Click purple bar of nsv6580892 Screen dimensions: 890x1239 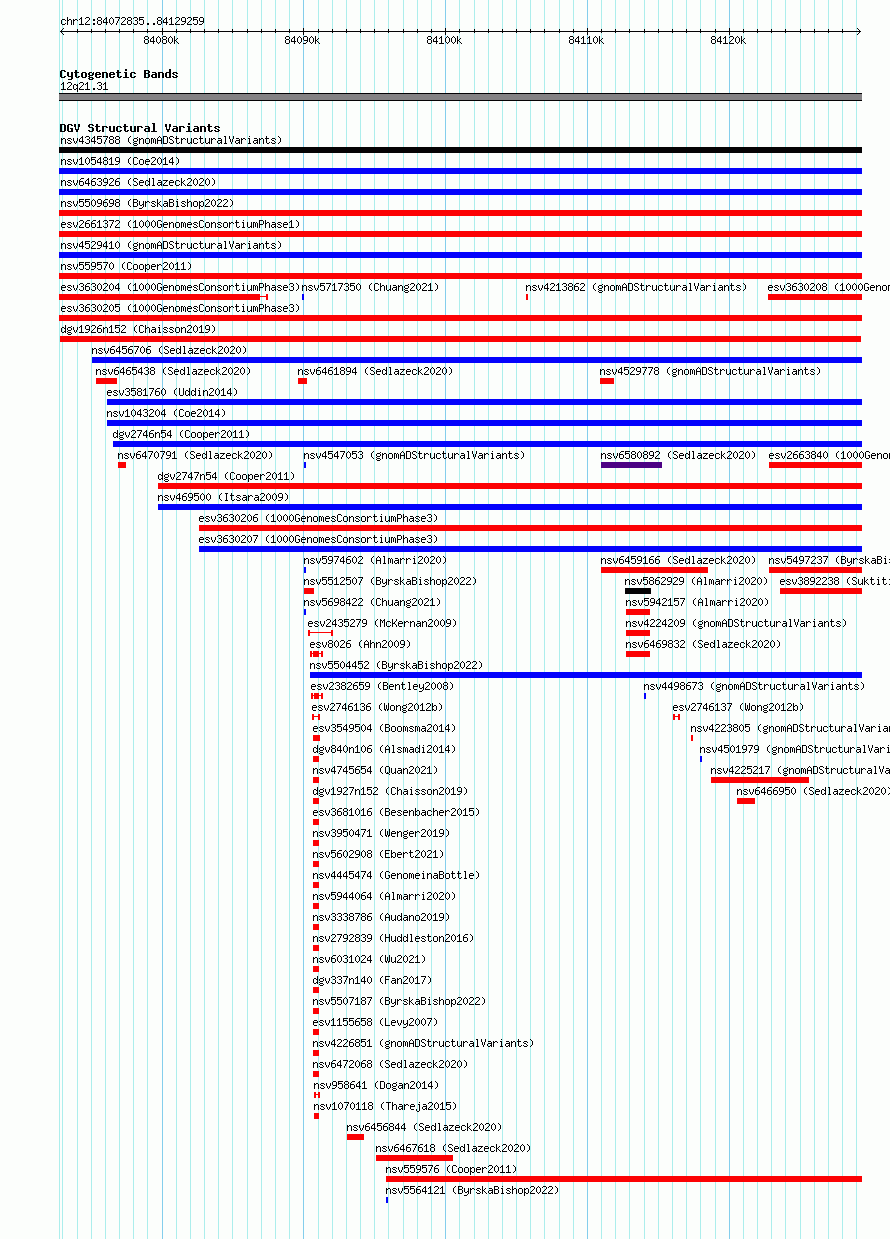click(x=631, y=465)
